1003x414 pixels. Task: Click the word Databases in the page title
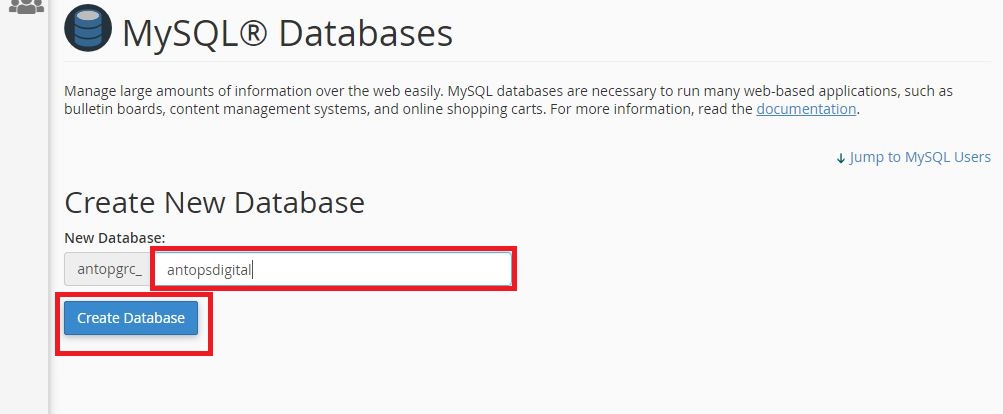pos(366,33)
